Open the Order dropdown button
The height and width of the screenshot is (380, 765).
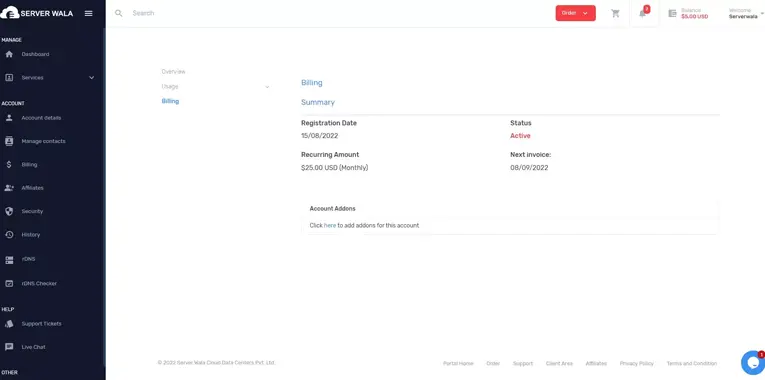click(575, 13)
